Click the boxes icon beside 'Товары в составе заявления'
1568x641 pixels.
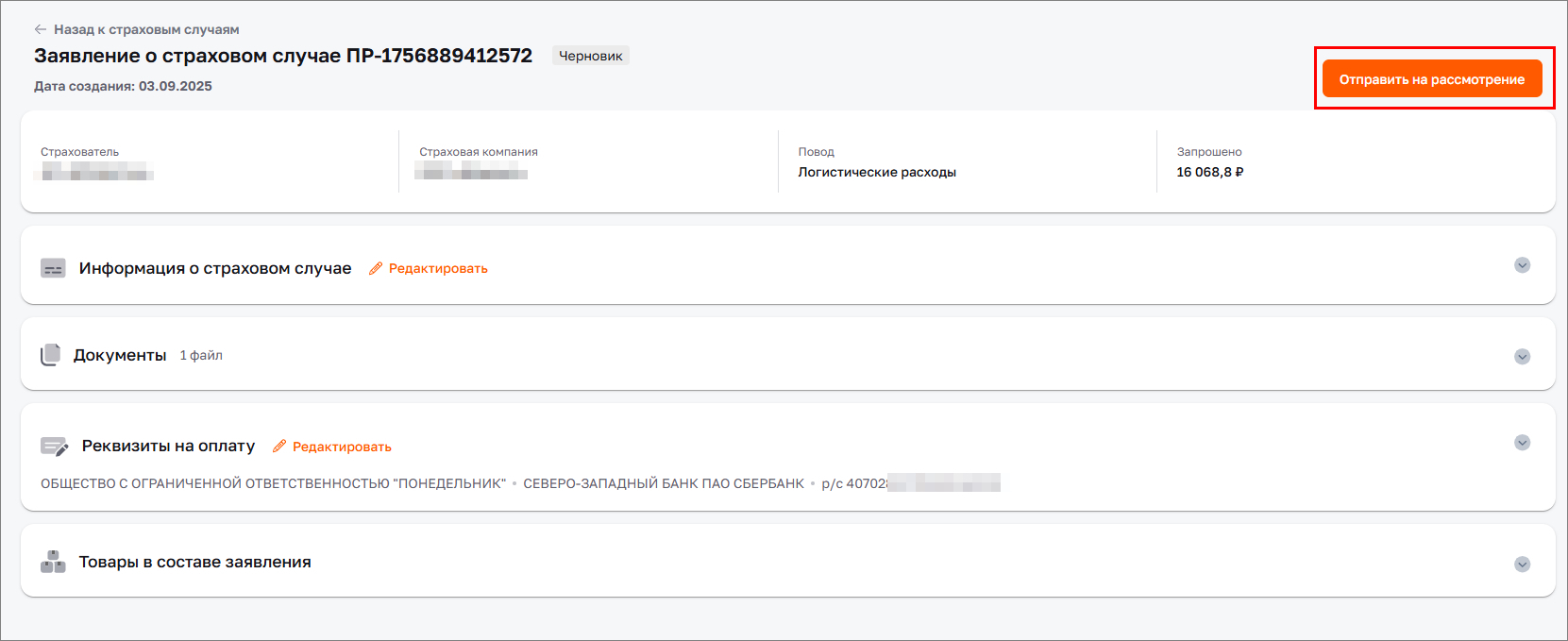point(53,562)
